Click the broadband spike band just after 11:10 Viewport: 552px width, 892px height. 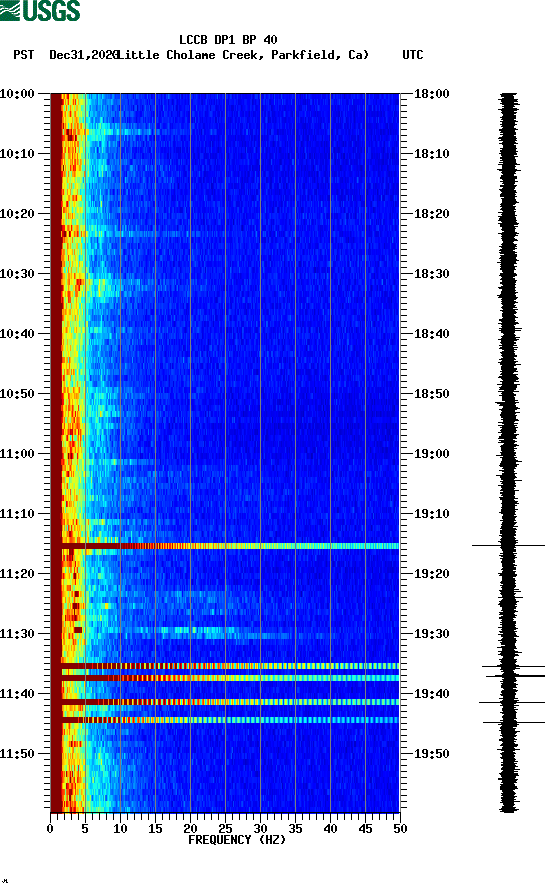(x=225, y=546)
